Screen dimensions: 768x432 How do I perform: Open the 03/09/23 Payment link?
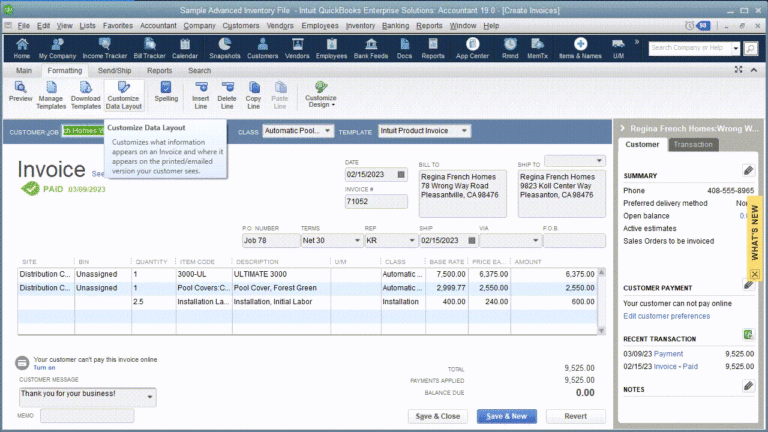[x=668, y=354]
